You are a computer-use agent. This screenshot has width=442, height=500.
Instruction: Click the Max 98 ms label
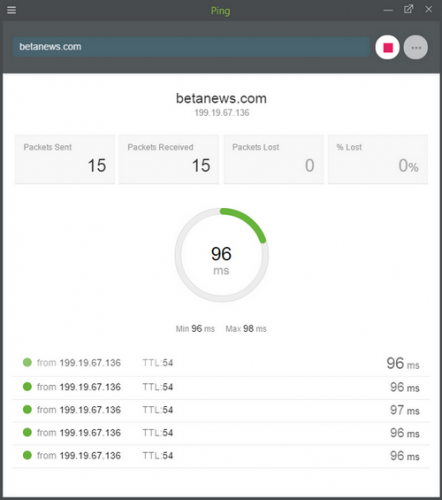[246, 329]
